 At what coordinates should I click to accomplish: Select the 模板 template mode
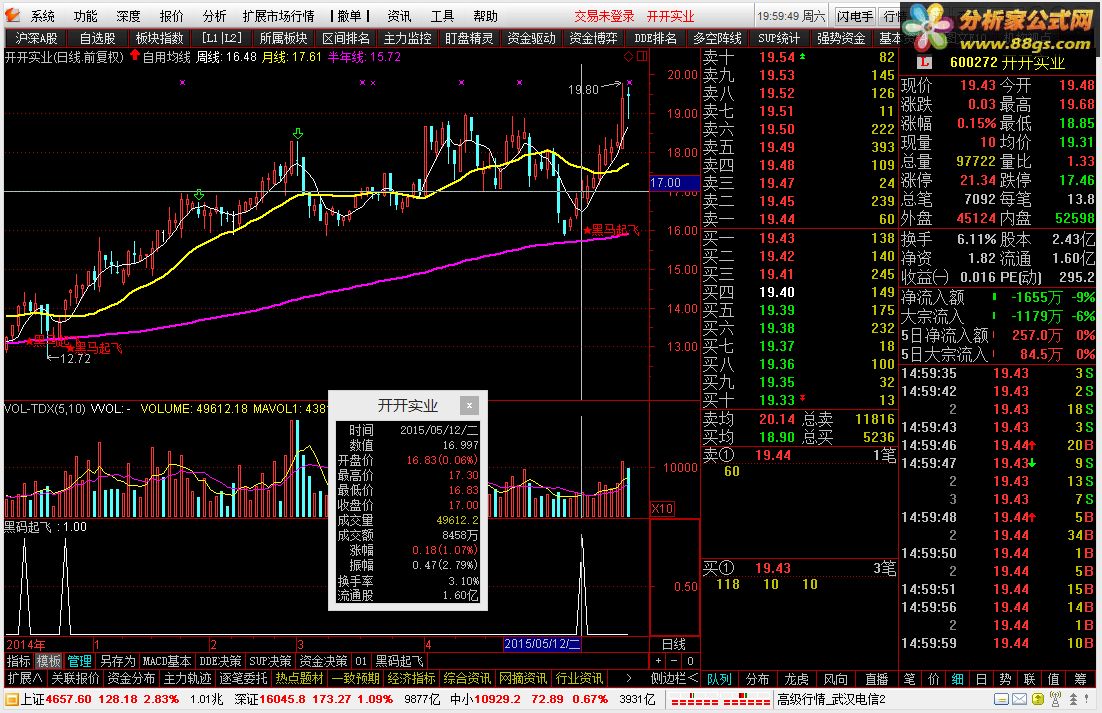[48, 661]
